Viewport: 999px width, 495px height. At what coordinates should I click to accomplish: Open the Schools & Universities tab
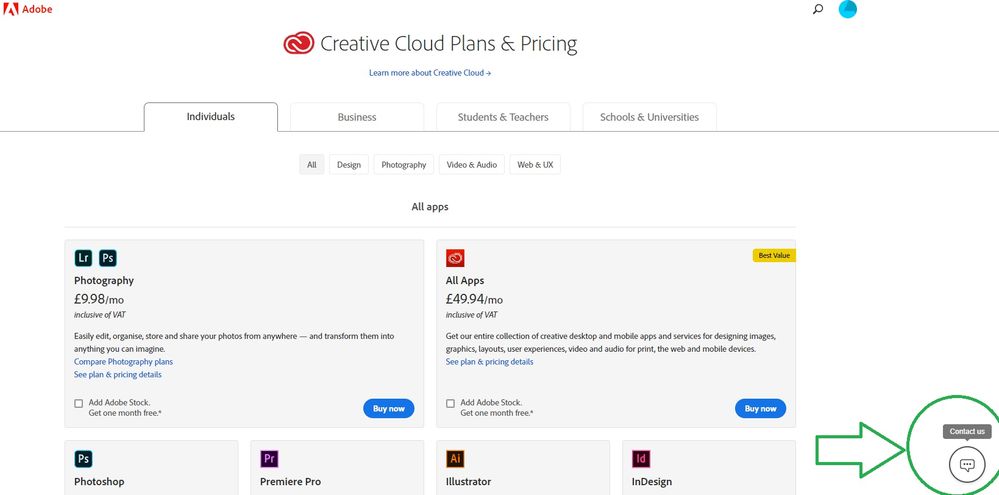(x=649, y=117)
